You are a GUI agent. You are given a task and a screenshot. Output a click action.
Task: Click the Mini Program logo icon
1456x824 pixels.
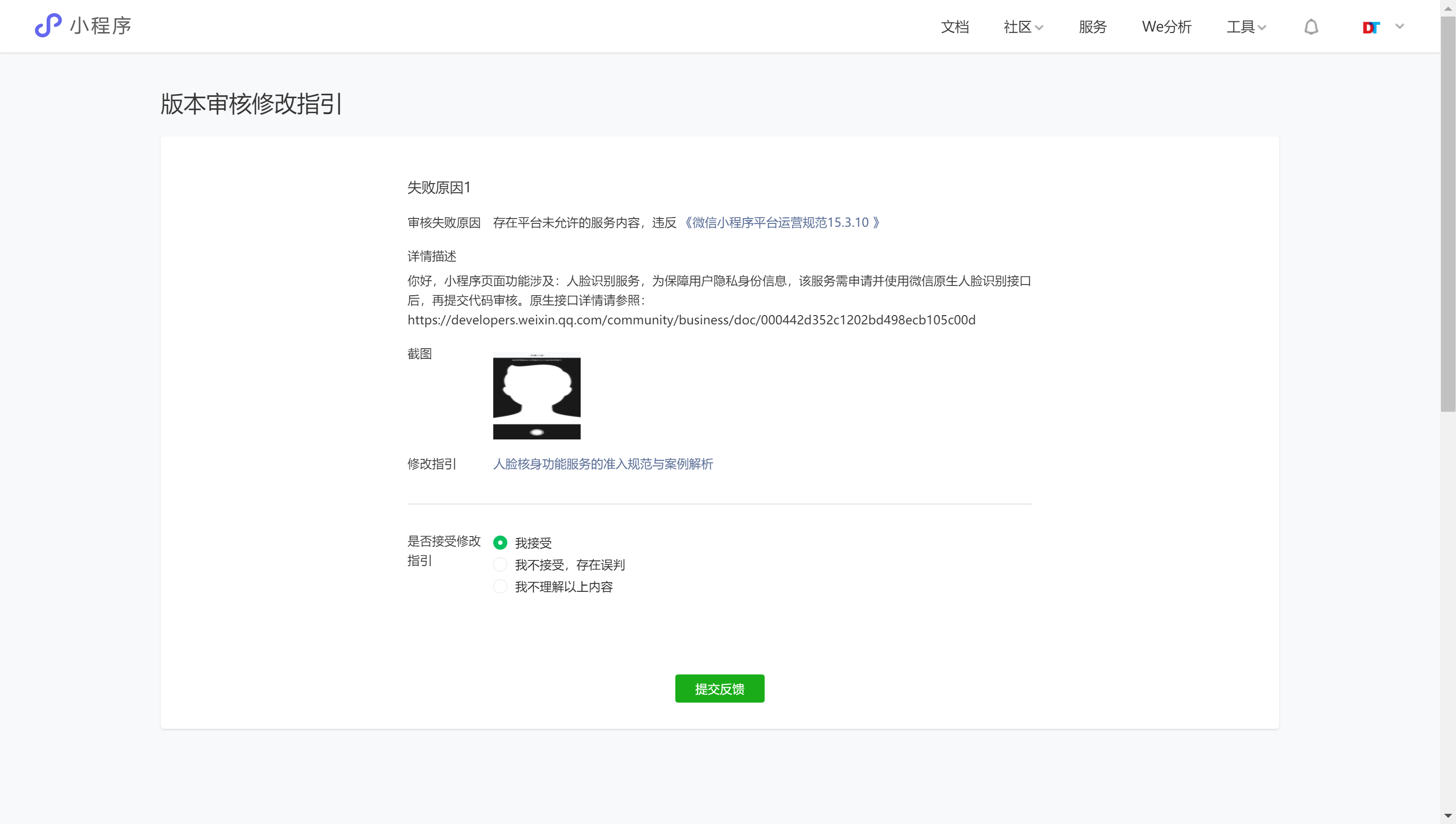click(48, 25)
